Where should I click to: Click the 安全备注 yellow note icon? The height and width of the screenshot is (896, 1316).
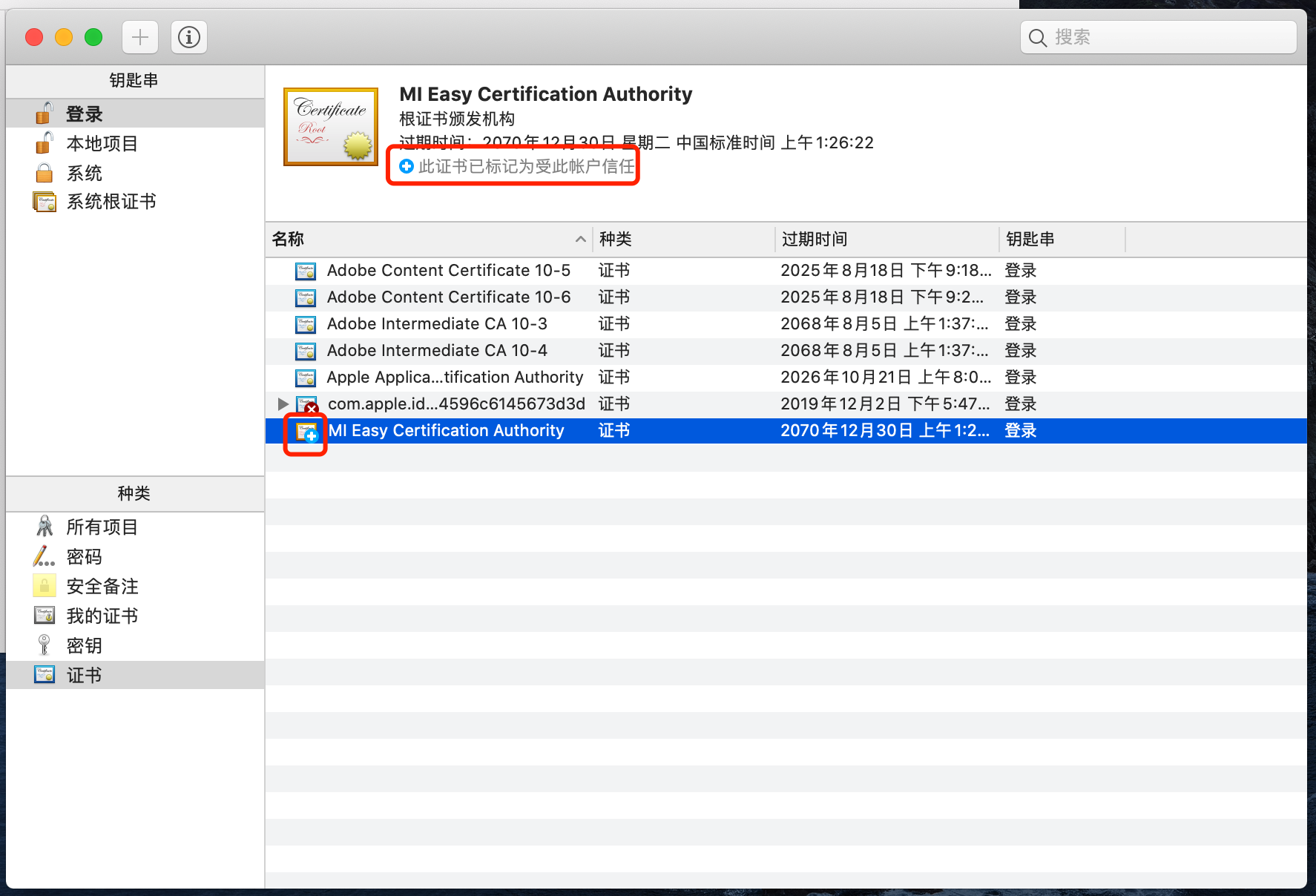point(45,586)
